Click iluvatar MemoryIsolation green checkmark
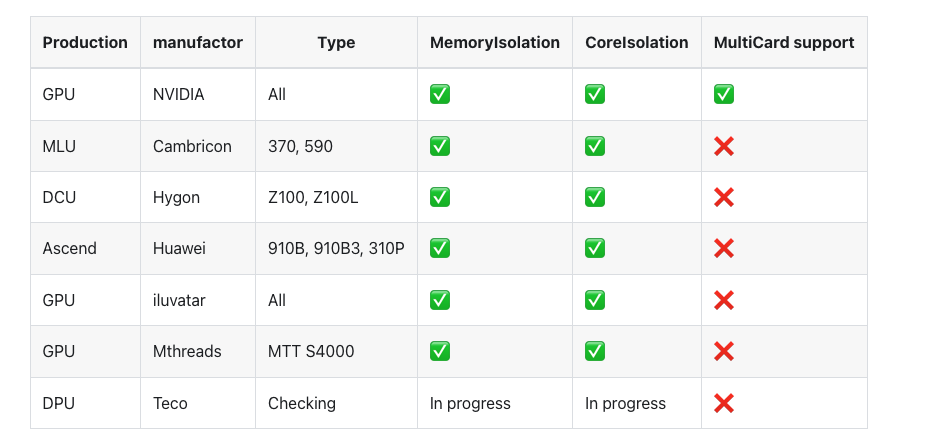 440,300
